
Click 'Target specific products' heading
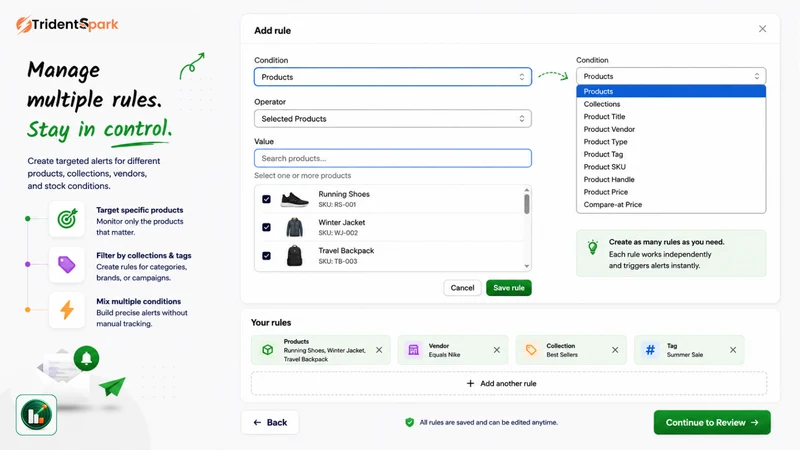pyautogui.click(x=140, y=210)
